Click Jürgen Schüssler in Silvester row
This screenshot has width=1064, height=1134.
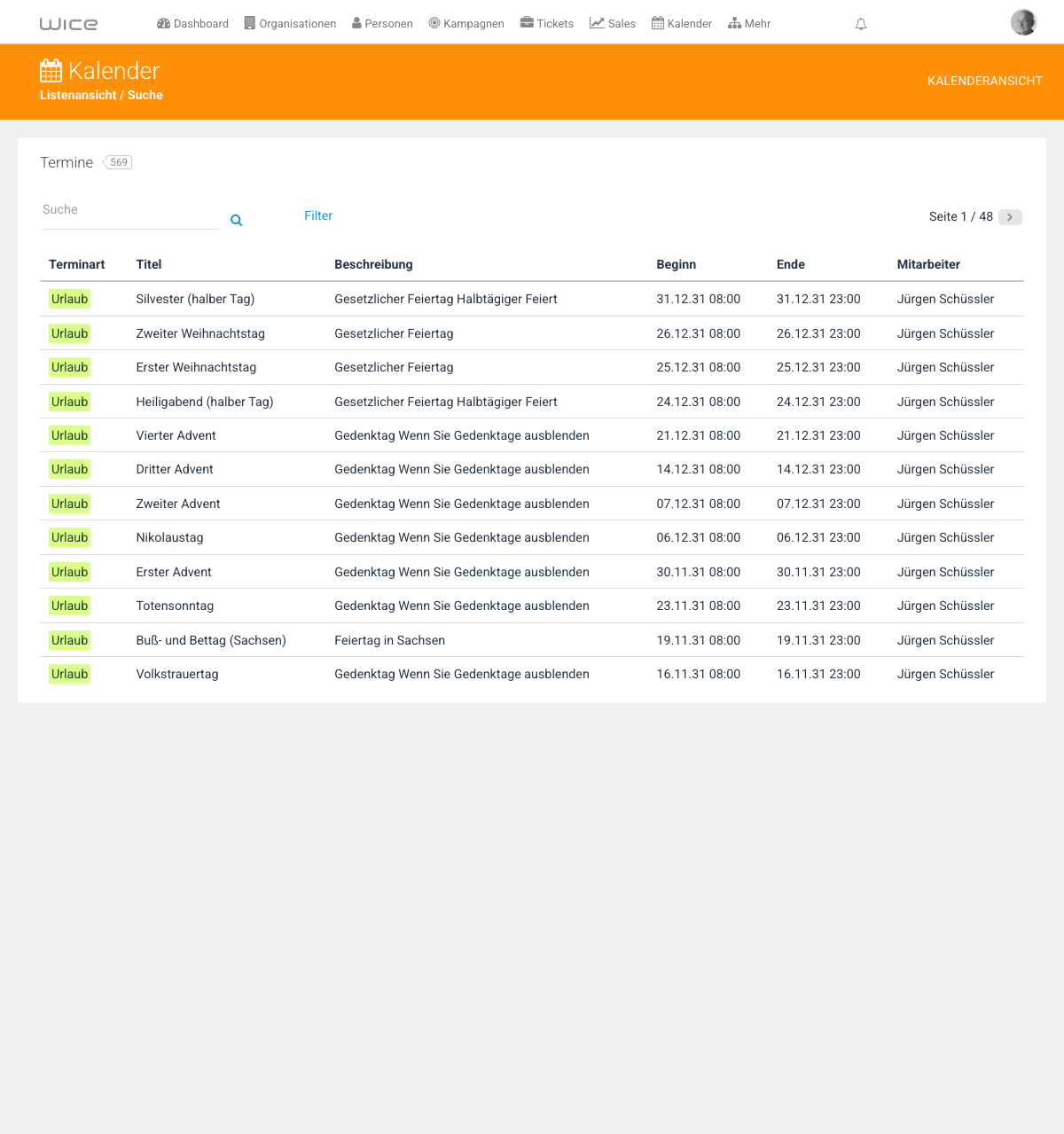tap(945, 299)
